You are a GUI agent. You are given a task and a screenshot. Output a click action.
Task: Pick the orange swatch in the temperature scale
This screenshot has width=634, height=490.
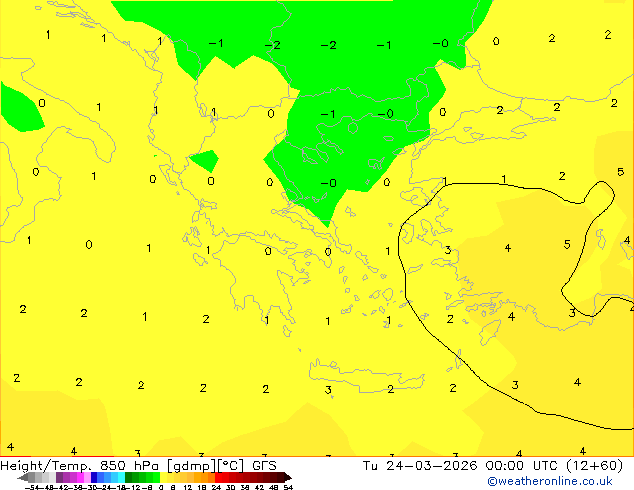[205, 477]
